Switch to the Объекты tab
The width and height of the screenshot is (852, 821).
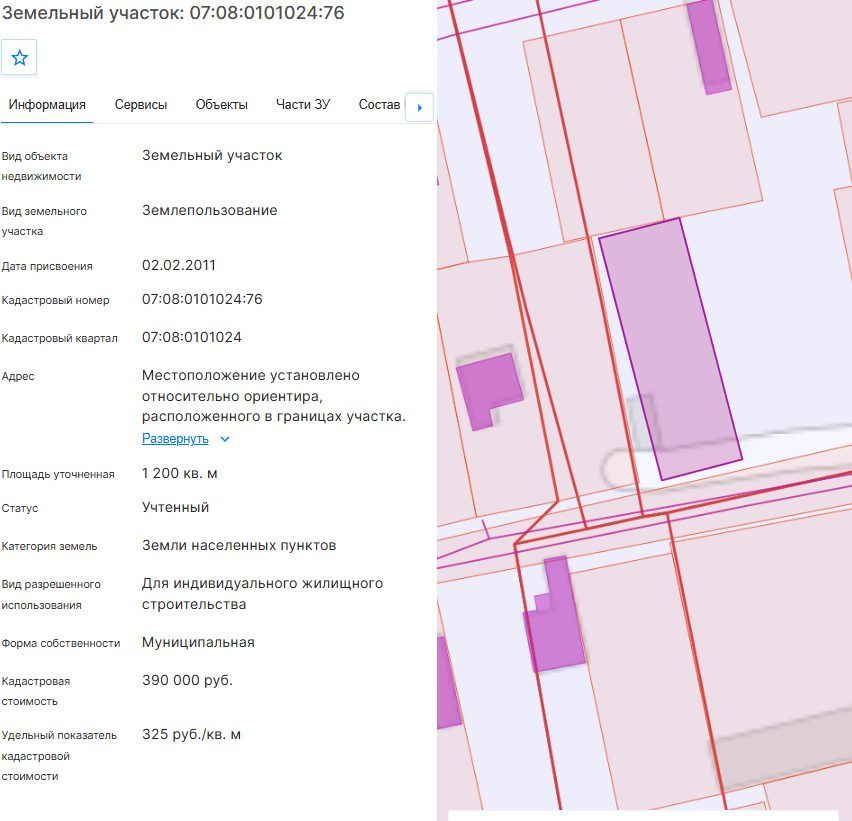(x=221, y=104)
